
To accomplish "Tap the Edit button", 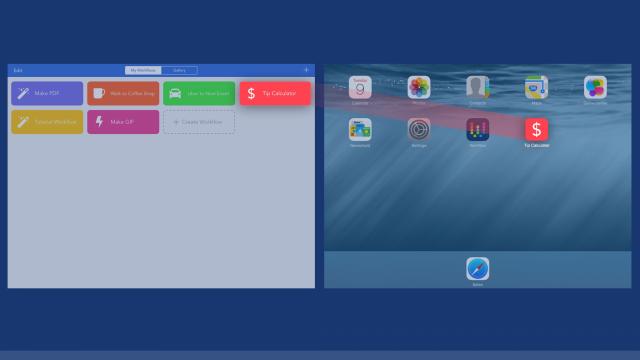I will [18, 70].
